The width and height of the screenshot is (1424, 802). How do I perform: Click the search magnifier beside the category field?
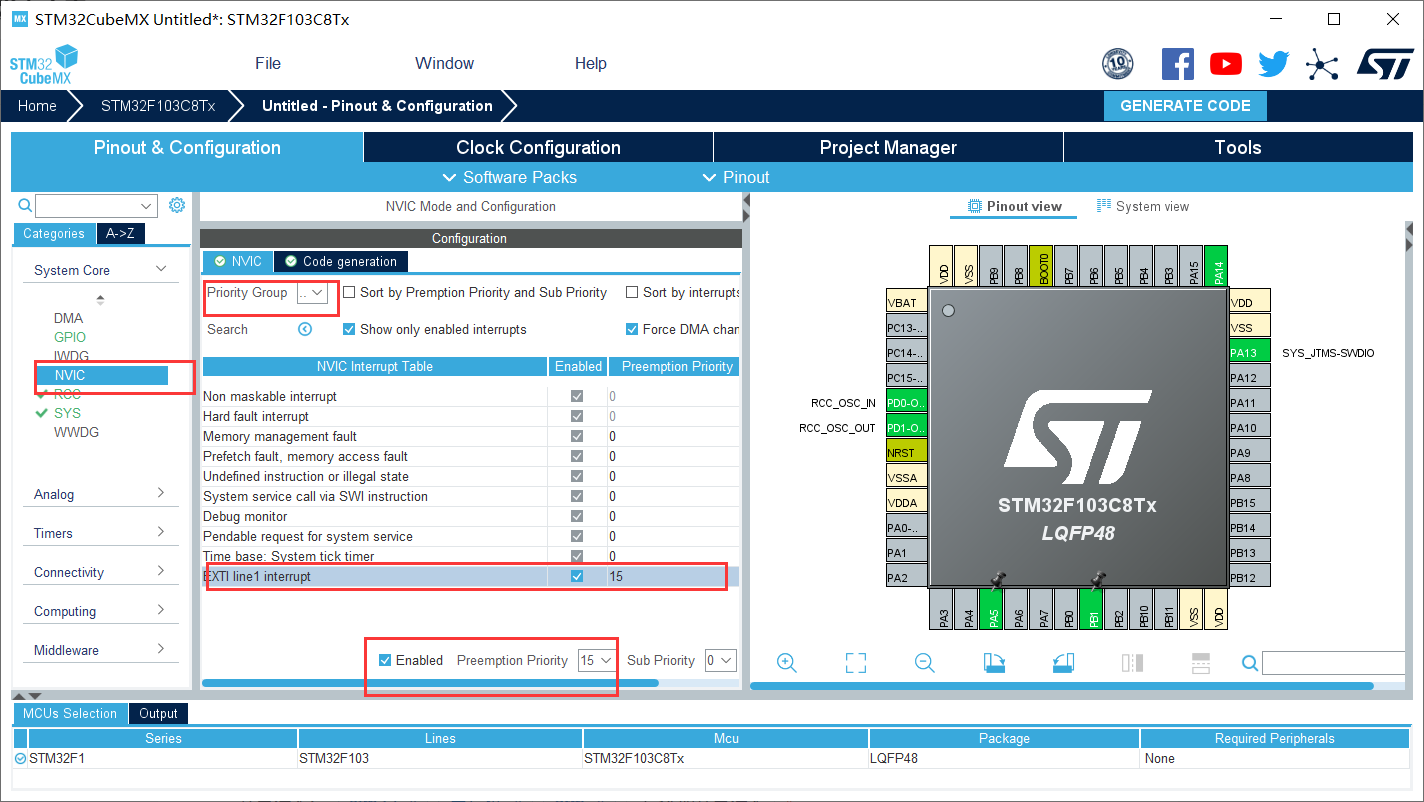coord(26,205)
